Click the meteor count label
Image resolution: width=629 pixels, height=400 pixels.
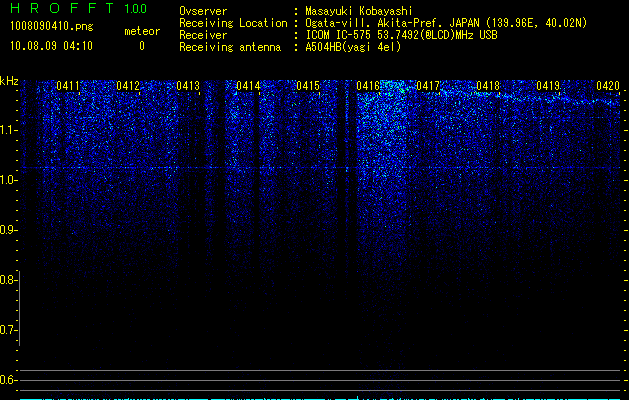(x=142, y=31)
